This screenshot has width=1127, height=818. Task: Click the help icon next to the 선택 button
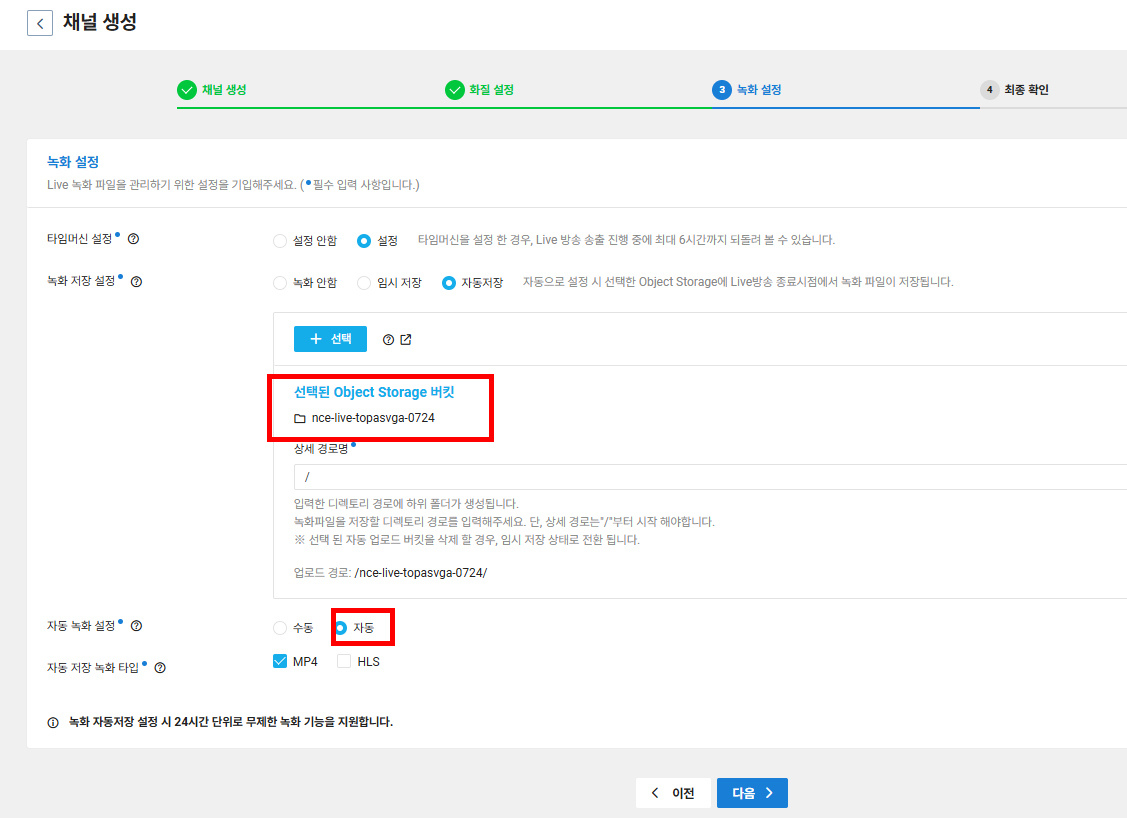point(388,339)
